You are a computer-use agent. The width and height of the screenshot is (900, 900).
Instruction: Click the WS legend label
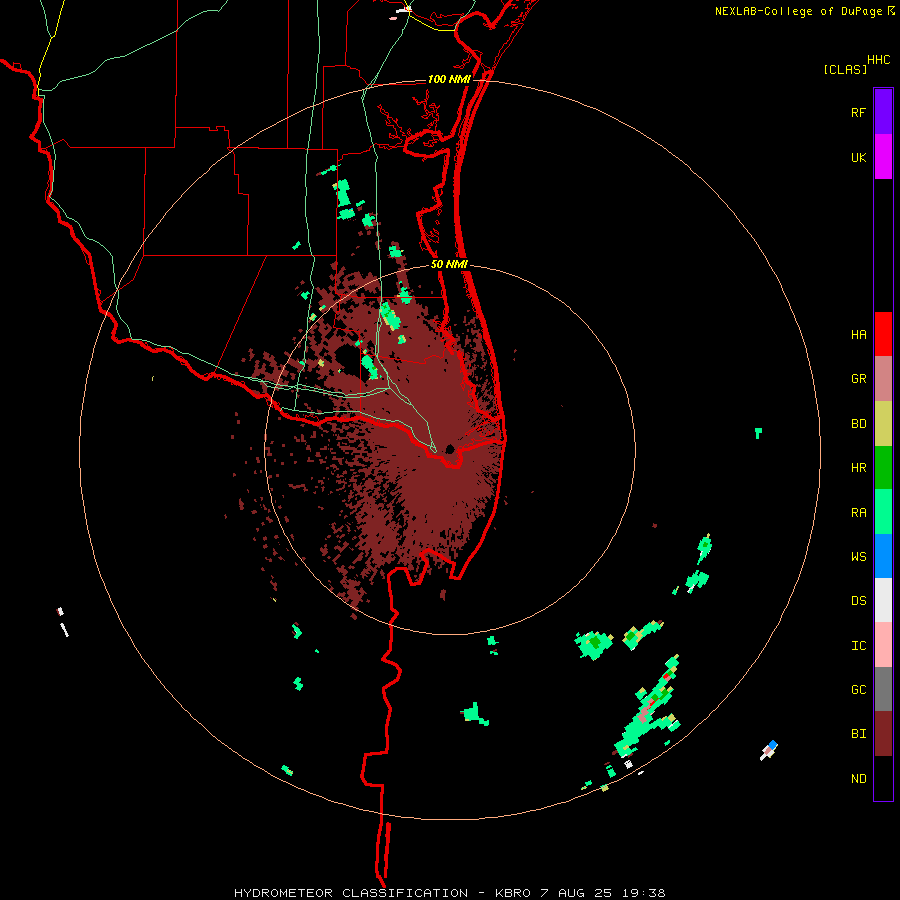pos(858,557)
